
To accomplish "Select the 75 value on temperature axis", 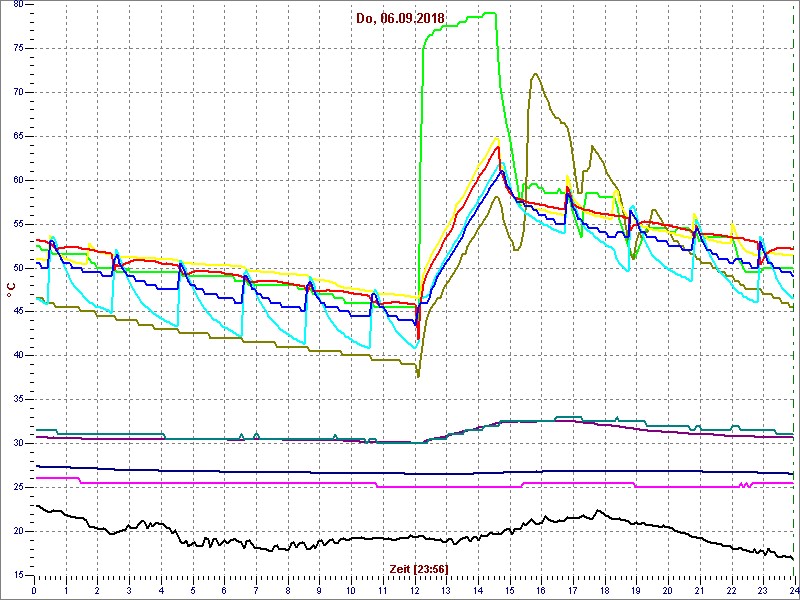I will [x=17, y=48].
